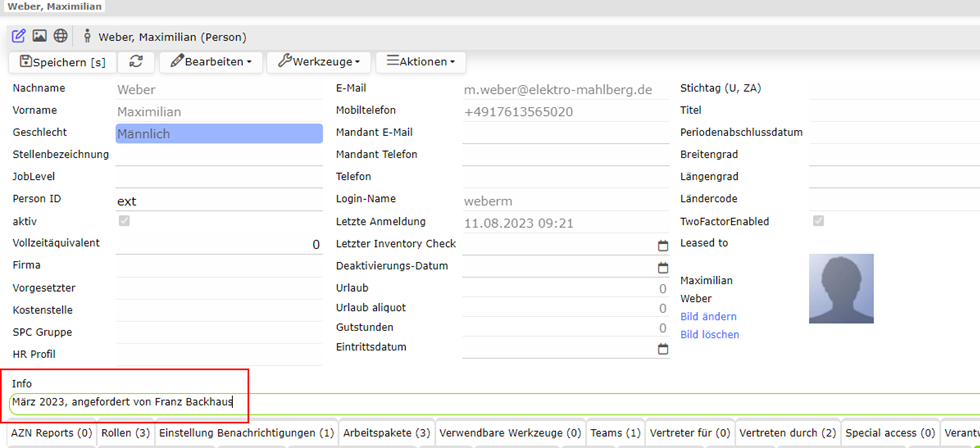This screenshot has height=448, width=980.
Task: Open calendar picker for Eintrittsdatum
Action: point(662,349)
